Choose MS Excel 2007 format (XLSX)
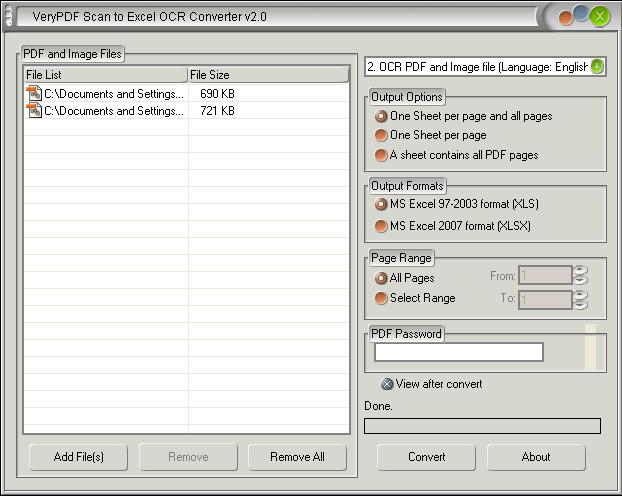The width and height of the screenshot is (622, 496). click(452, 226)
